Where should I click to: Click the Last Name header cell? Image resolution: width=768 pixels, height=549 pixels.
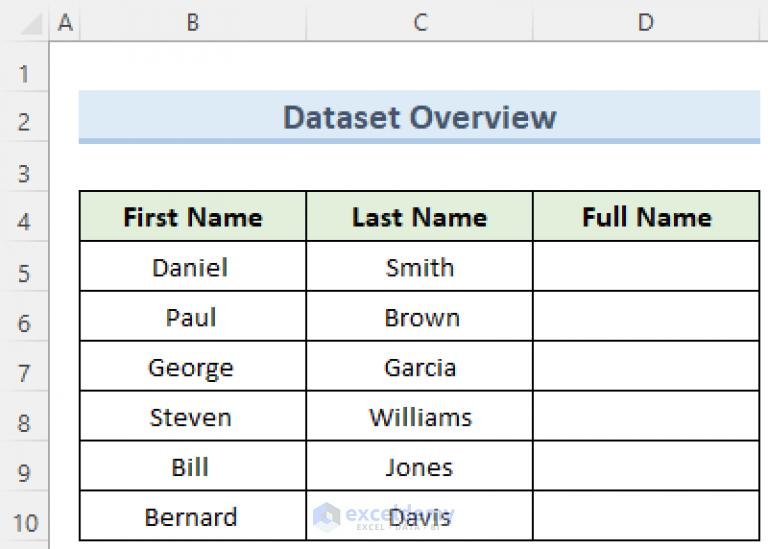[x=420, y=217]
